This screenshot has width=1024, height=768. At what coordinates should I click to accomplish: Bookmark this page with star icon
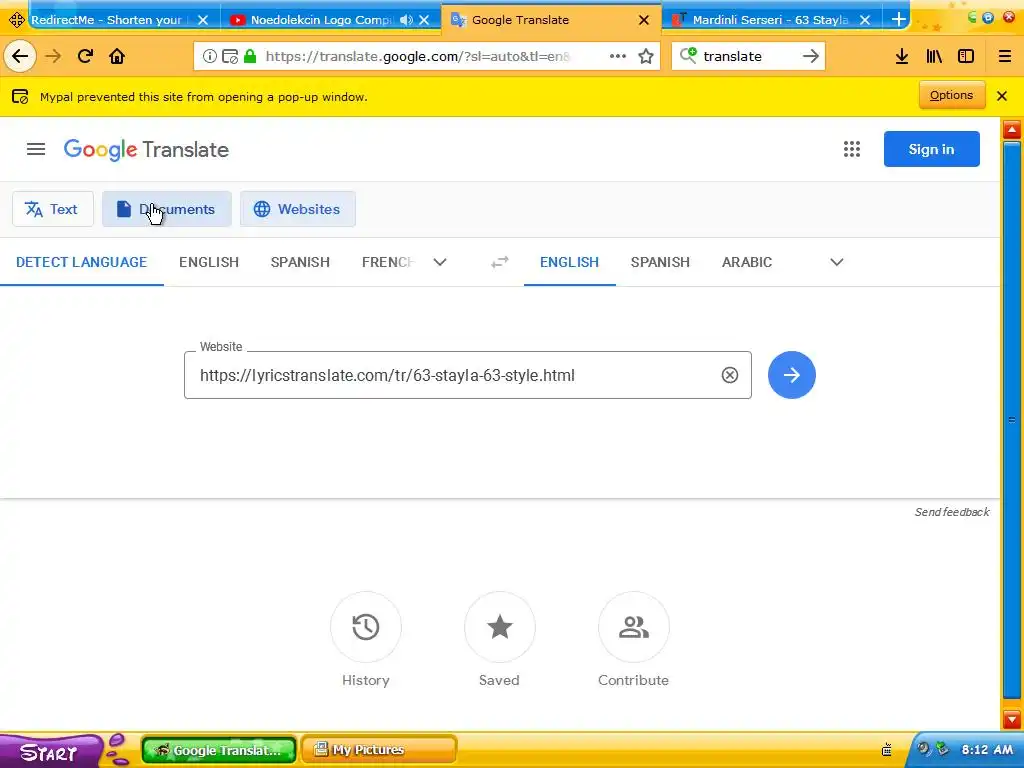646,56
